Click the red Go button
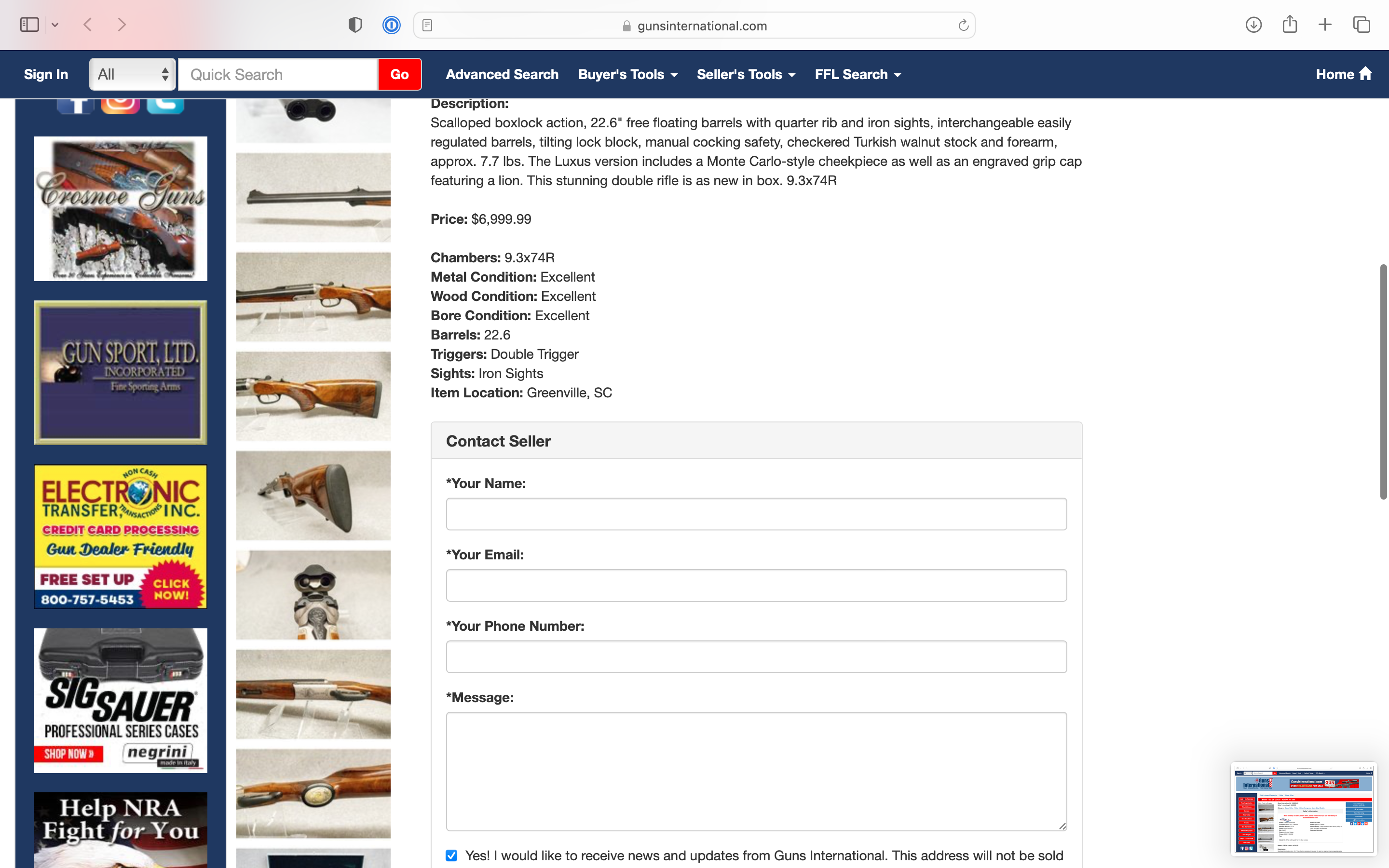Screen dimensions: 1389x868 (x=399, y=74)
